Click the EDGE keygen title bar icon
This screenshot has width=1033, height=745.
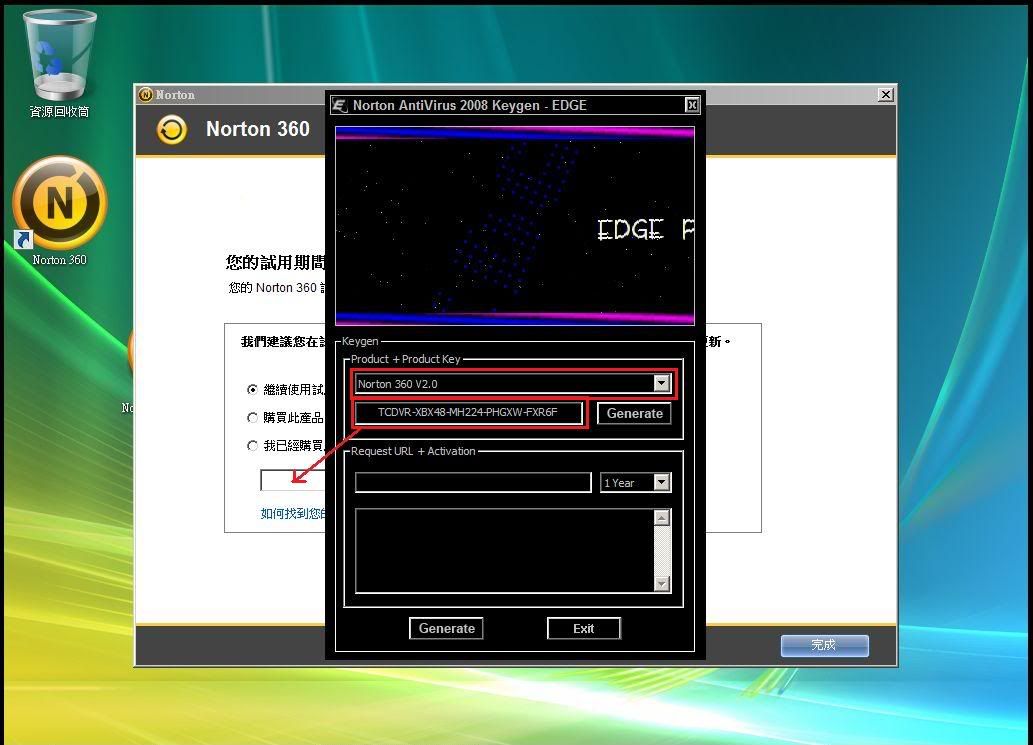[340, 105]
